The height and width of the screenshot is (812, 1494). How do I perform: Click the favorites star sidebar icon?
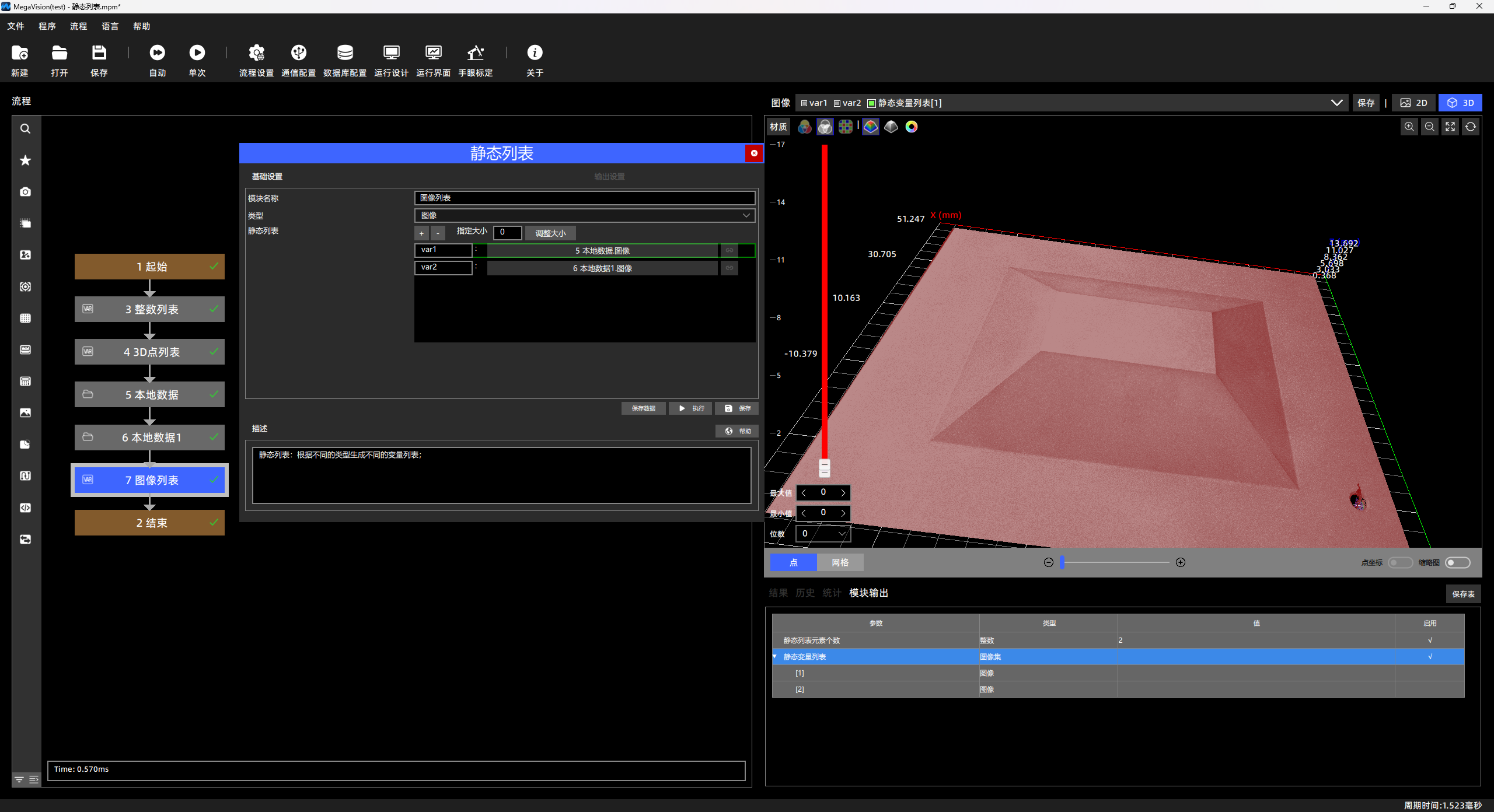click(26, 160)
